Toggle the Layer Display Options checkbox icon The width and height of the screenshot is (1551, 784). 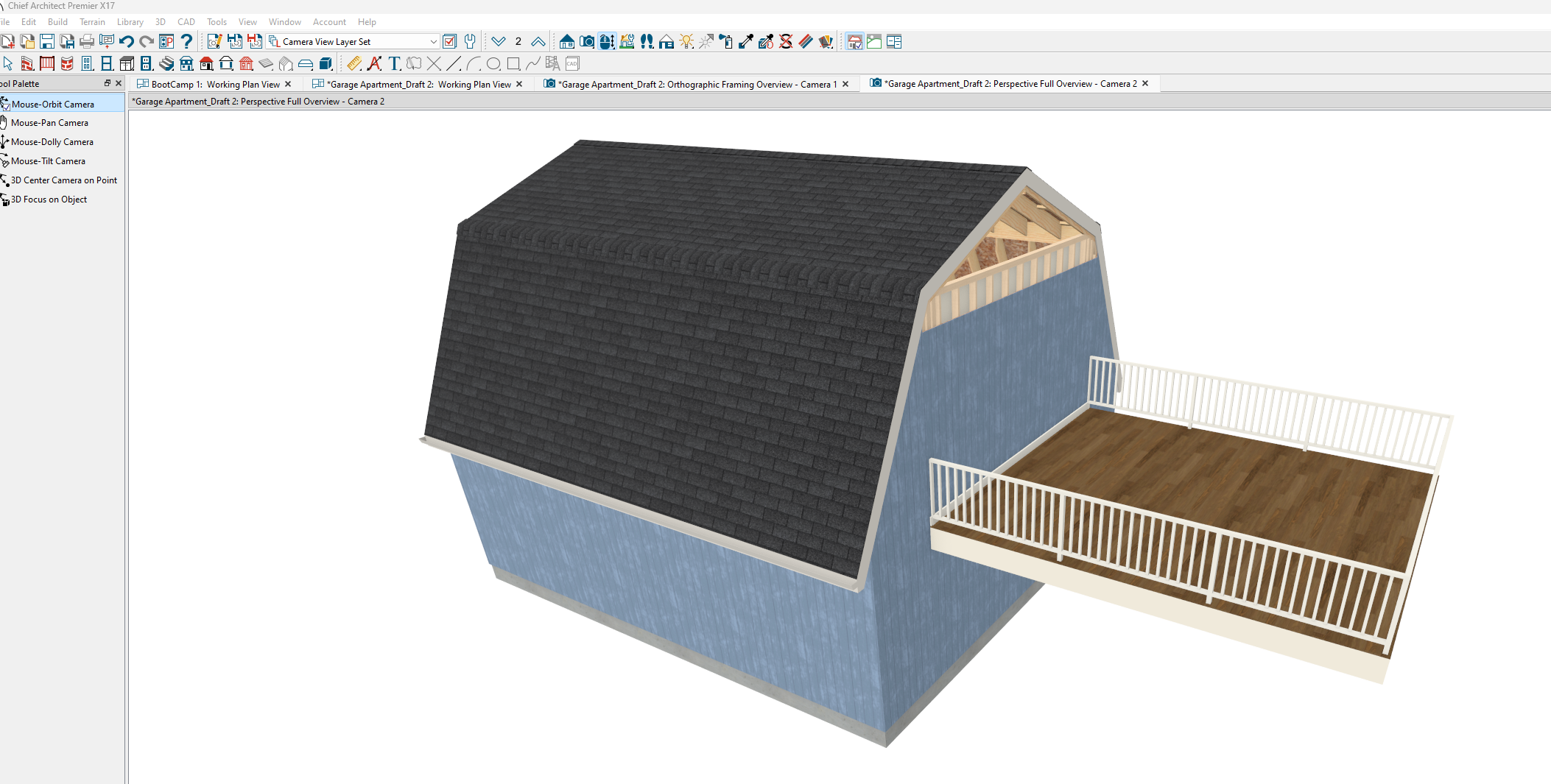(x=450, y=42)
